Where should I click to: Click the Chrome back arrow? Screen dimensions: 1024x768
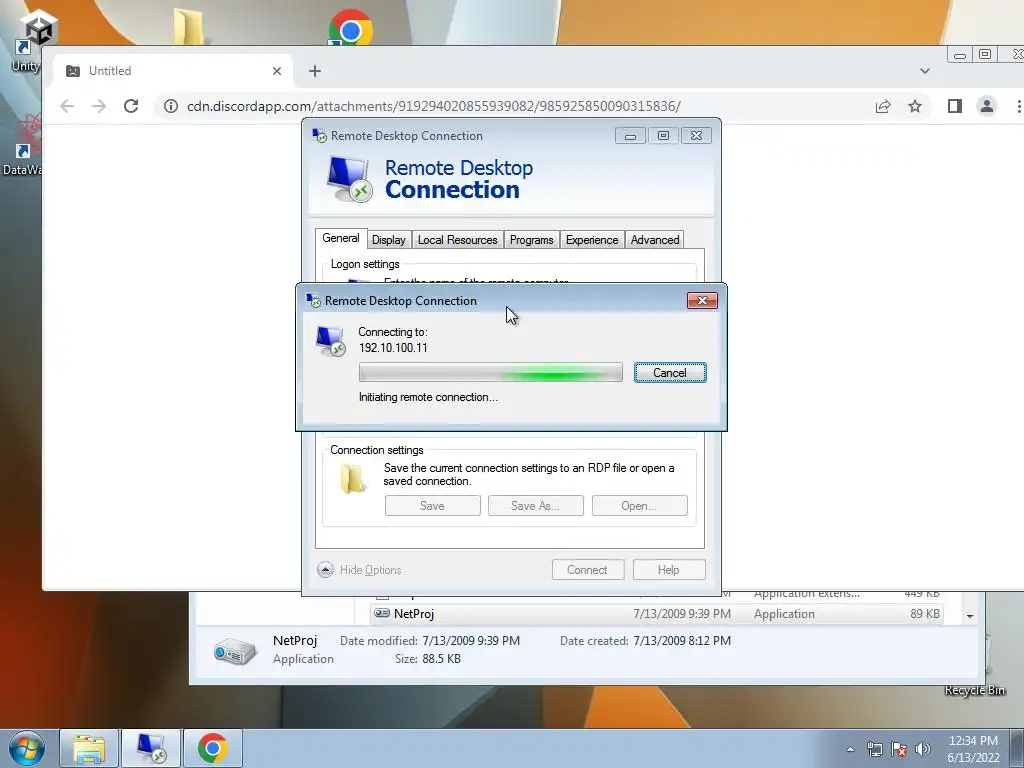pos(67,106)
